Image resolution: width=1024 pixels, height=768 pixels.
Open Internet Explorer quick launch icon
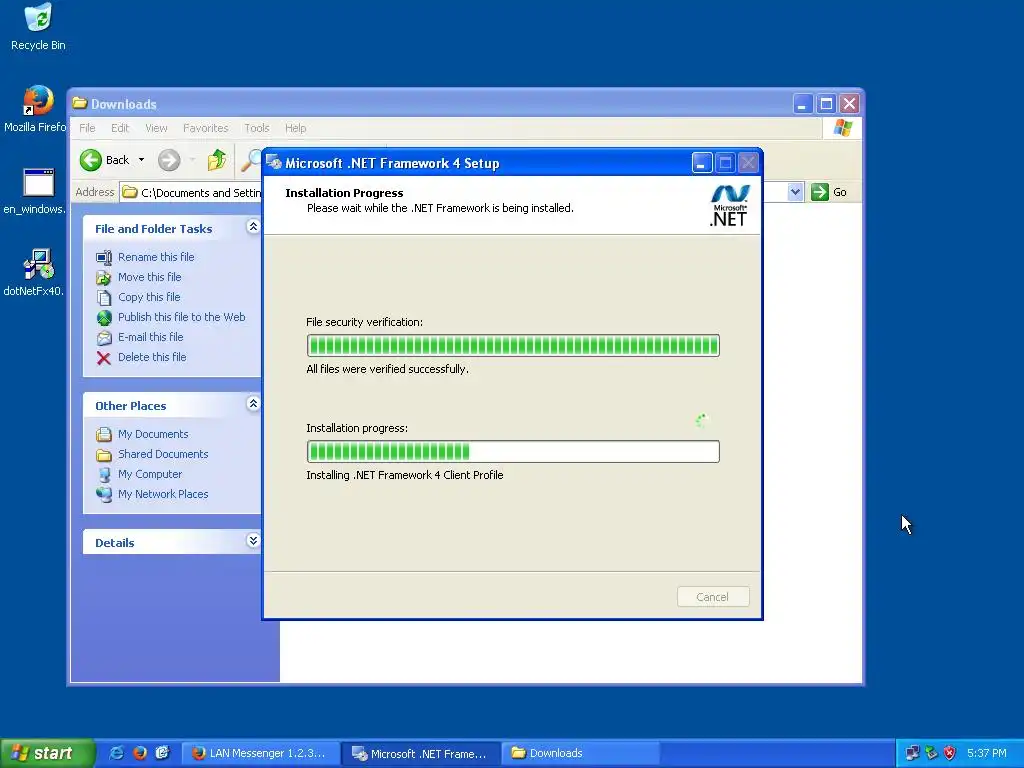pyautogui.click(x=117, y=753)
